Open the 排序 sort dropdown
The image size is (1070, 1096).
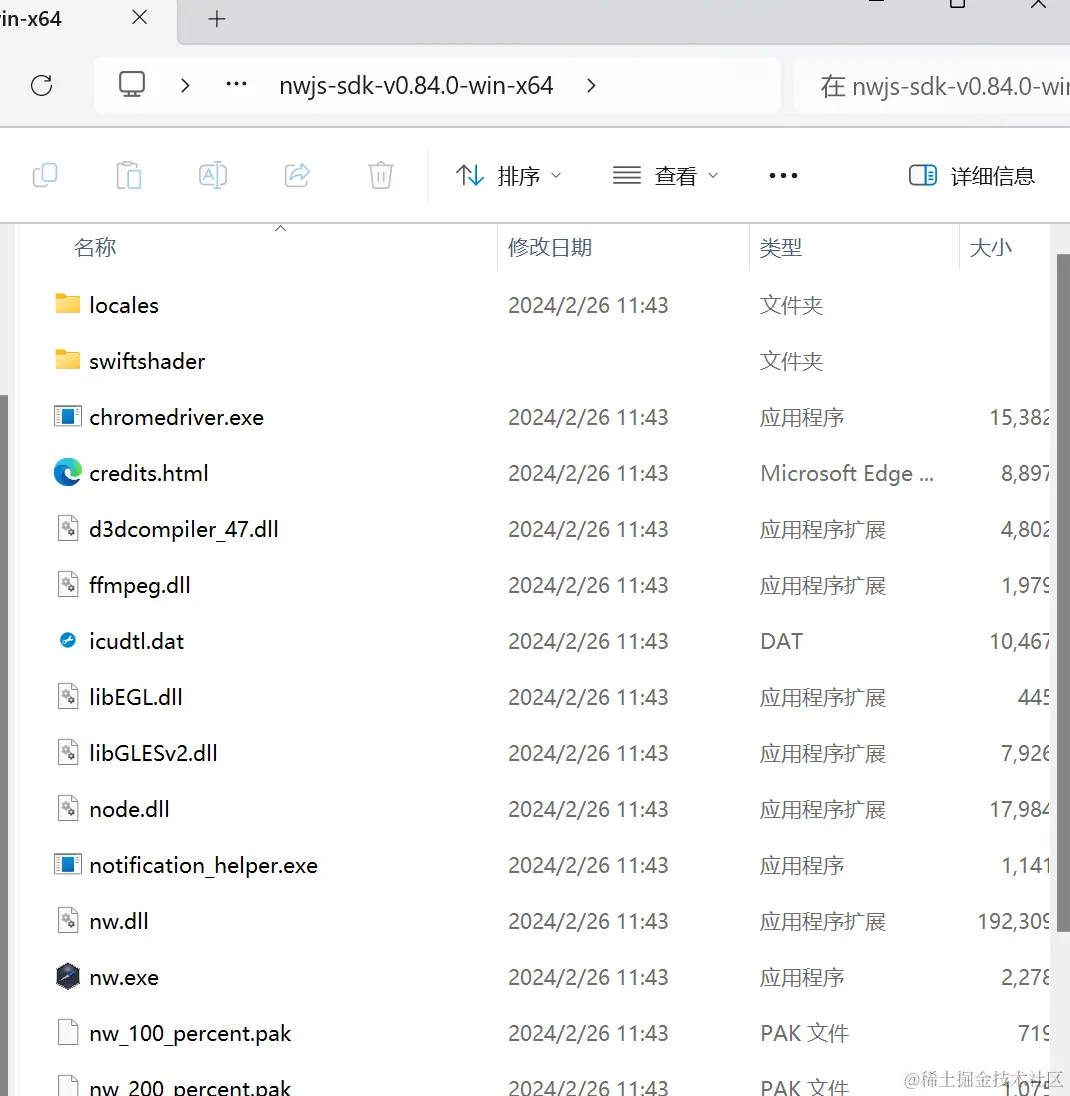[508, 175]
